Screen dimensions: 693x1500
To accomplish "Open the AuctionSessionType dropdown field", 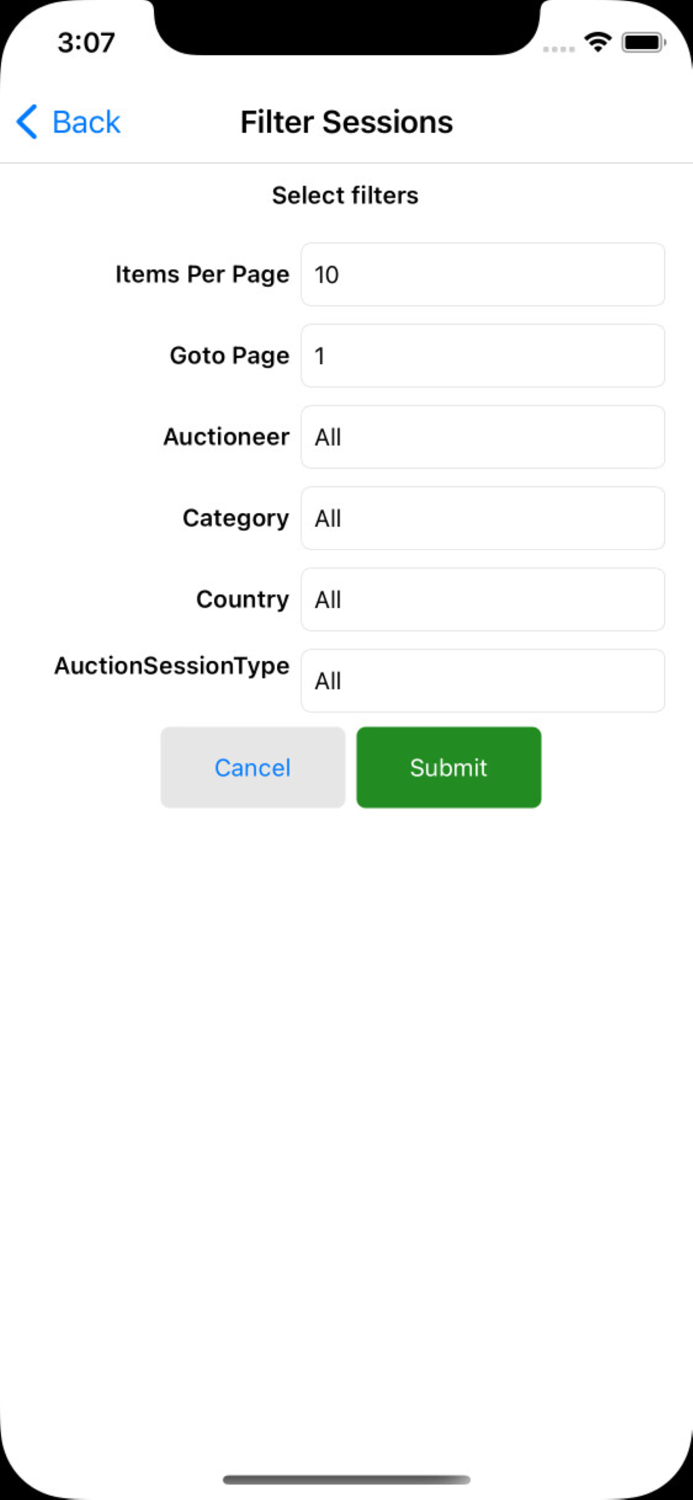I will point(483,680).
